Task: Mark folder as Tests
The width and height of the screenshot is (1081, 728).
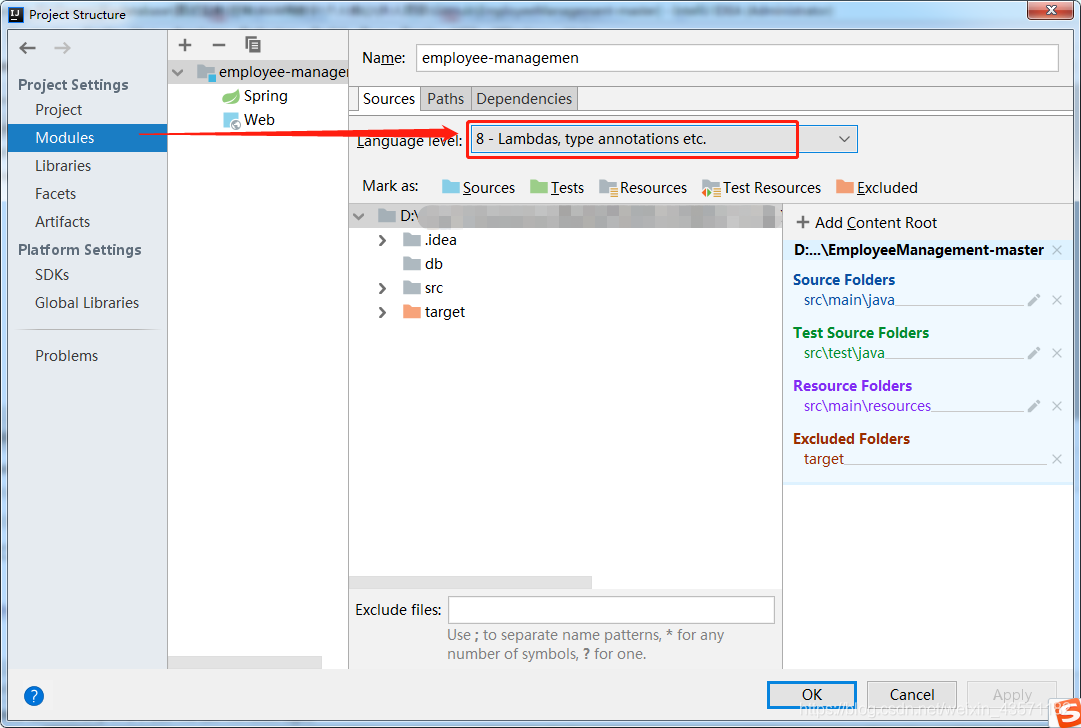Action: tap(557, 188)
